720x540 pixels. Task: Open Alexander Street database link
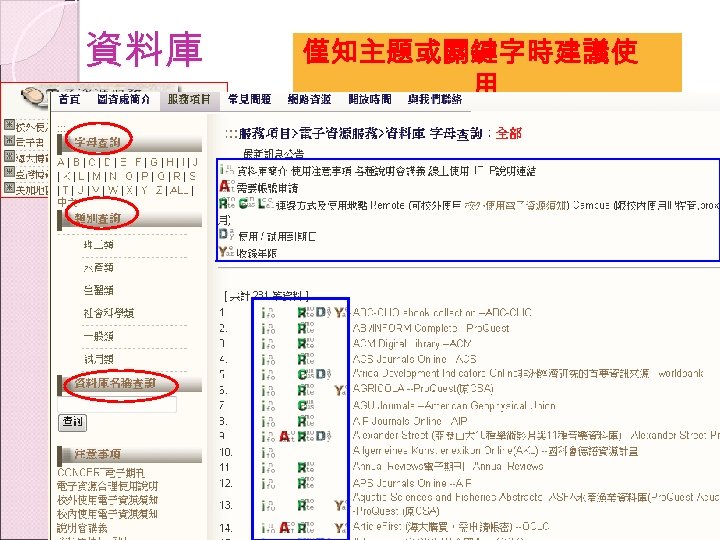(536, 435)
